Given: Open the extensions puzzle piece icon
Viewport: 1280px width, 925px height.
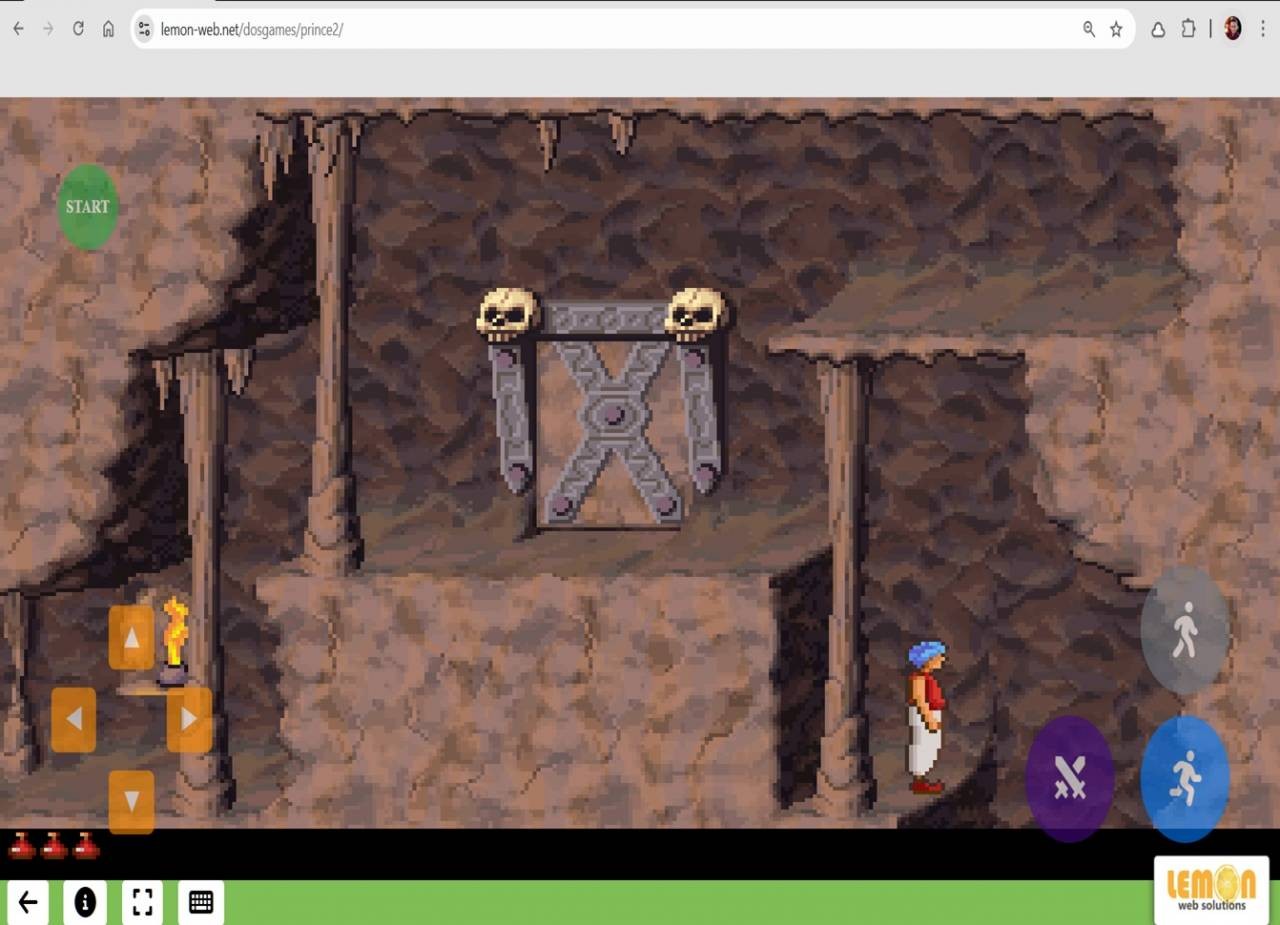Looking at the screenshot, I should pos(1188,29).
